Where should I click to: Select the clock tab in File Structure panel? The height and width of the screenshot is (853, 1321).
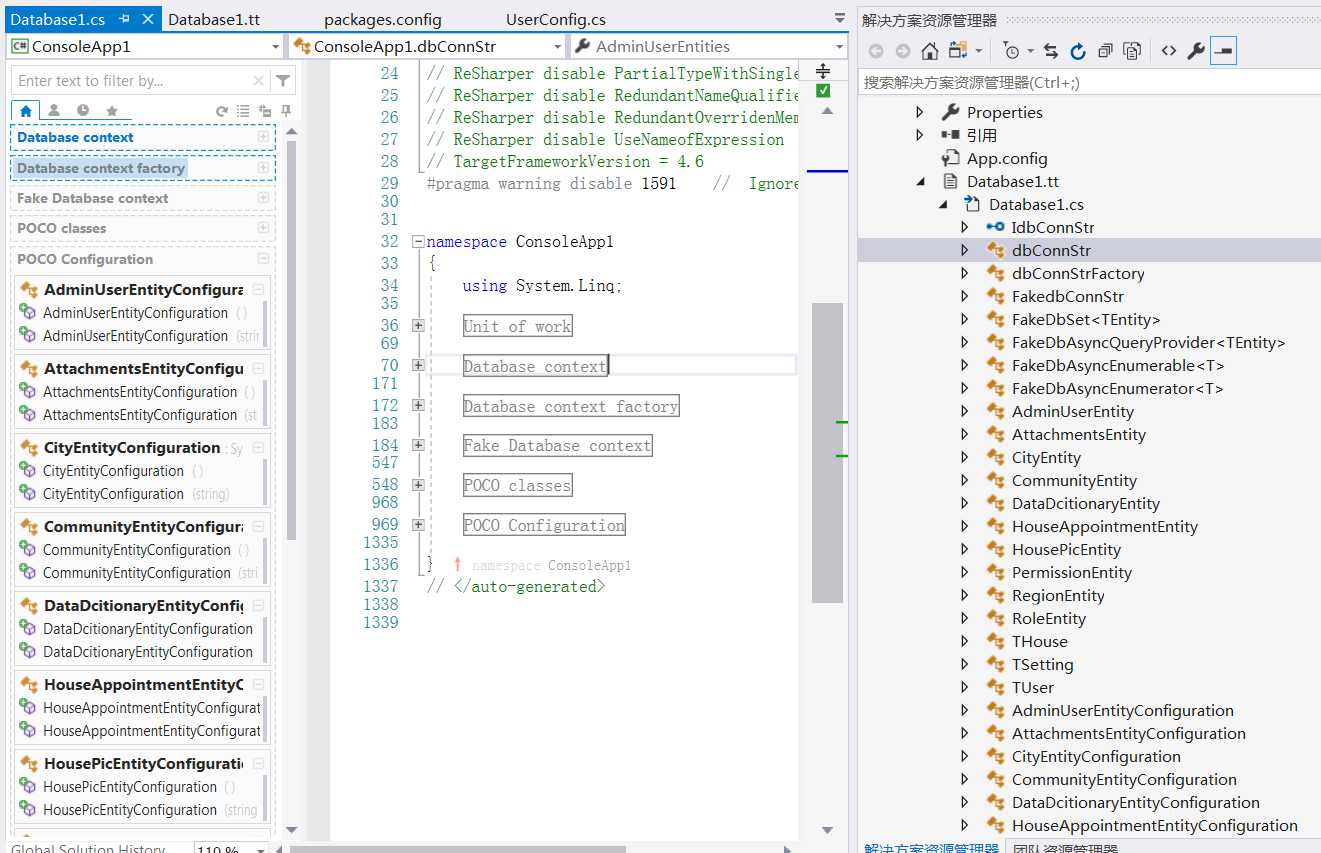coord(83,110)
